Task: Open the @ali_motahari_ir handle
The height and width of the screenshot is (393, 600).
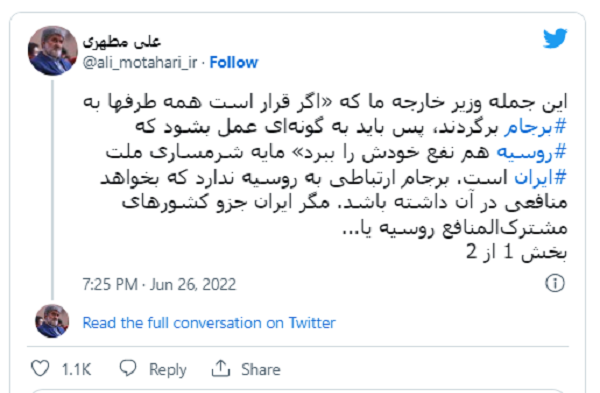Action: point(140,62)
